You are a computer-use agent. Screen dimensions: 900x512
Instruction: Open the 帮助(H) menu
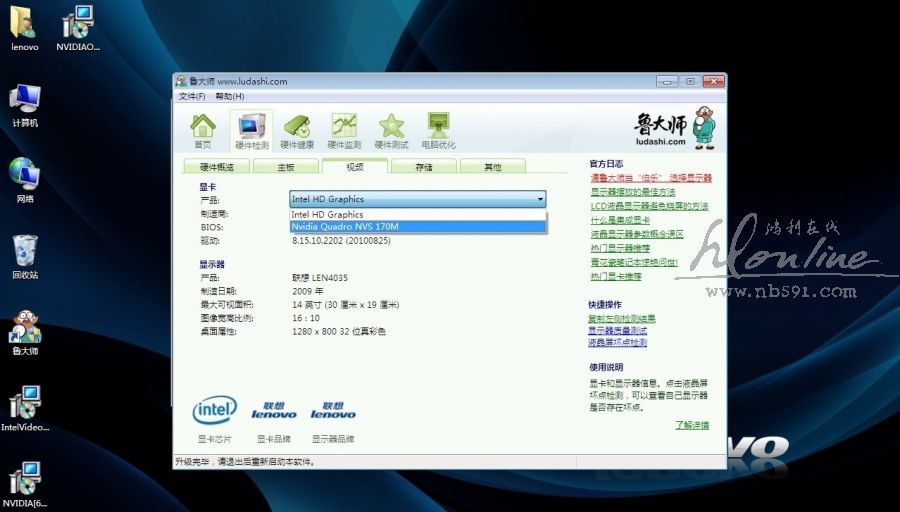coord(230,96)
